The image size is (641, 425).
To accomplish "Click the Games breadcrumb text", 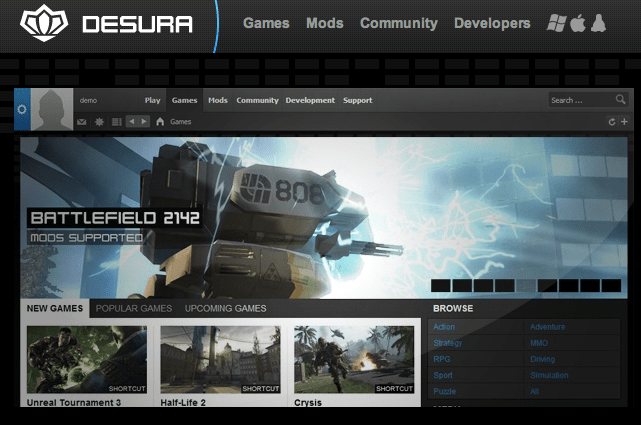I will pos(181,122).
